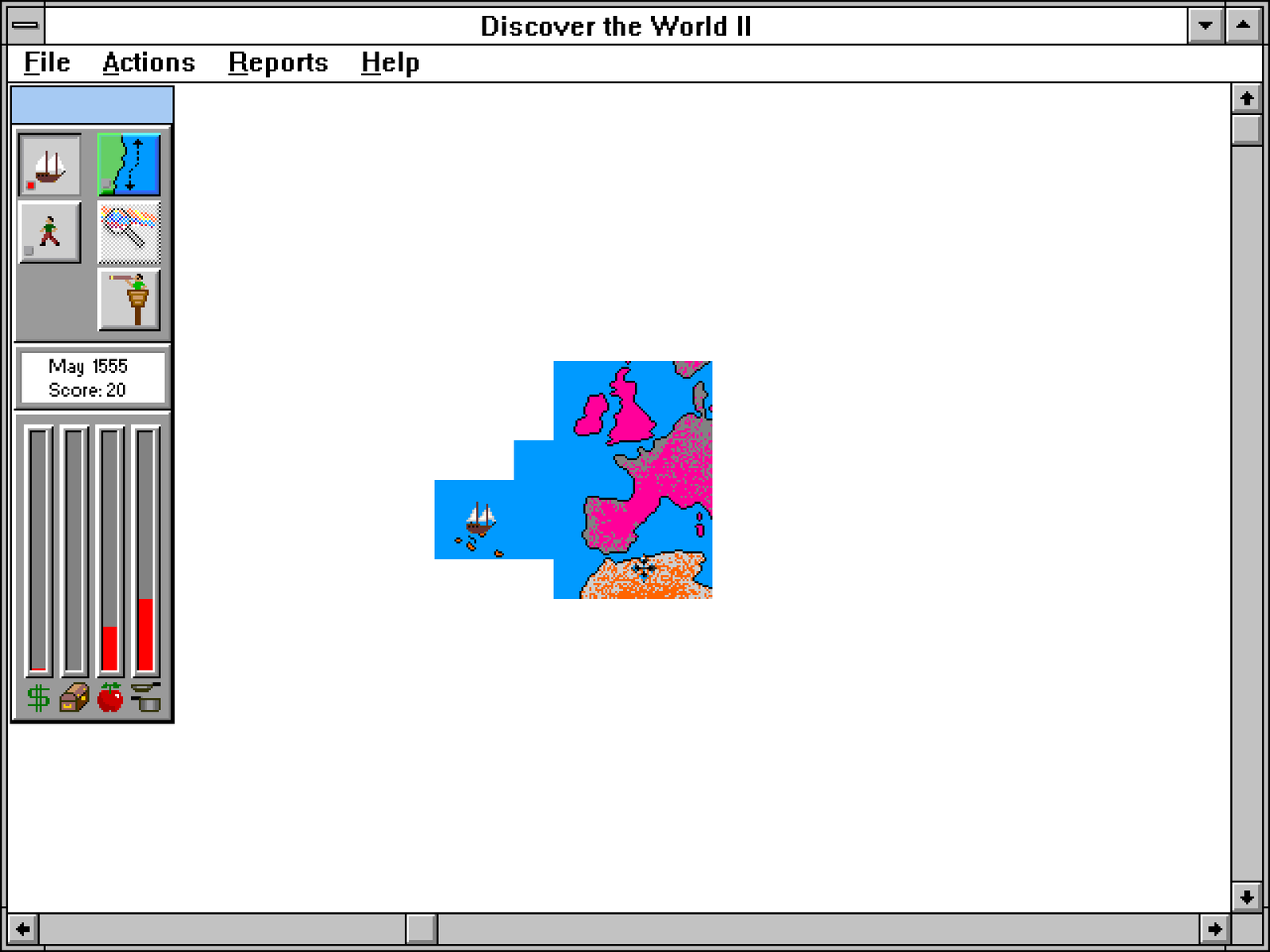Click the vertical scrollbar thumb

(1246, 129)
